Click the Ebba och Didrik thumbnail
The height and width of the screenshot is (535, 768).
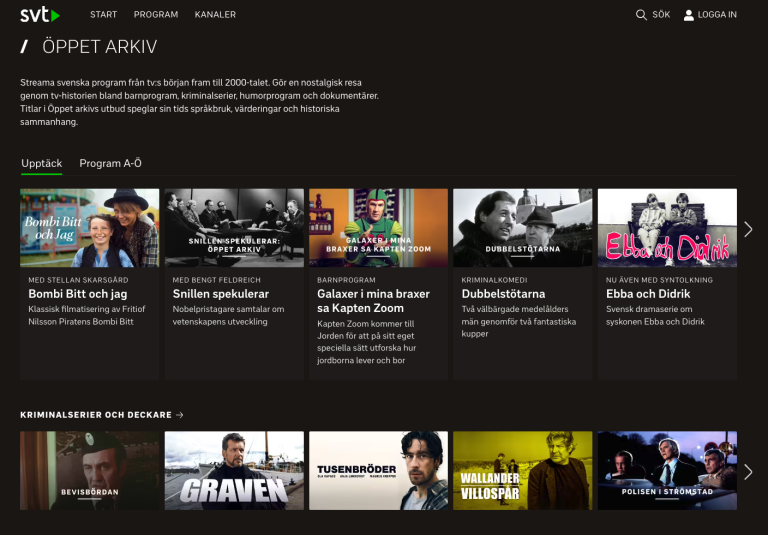tap(667, 228)
